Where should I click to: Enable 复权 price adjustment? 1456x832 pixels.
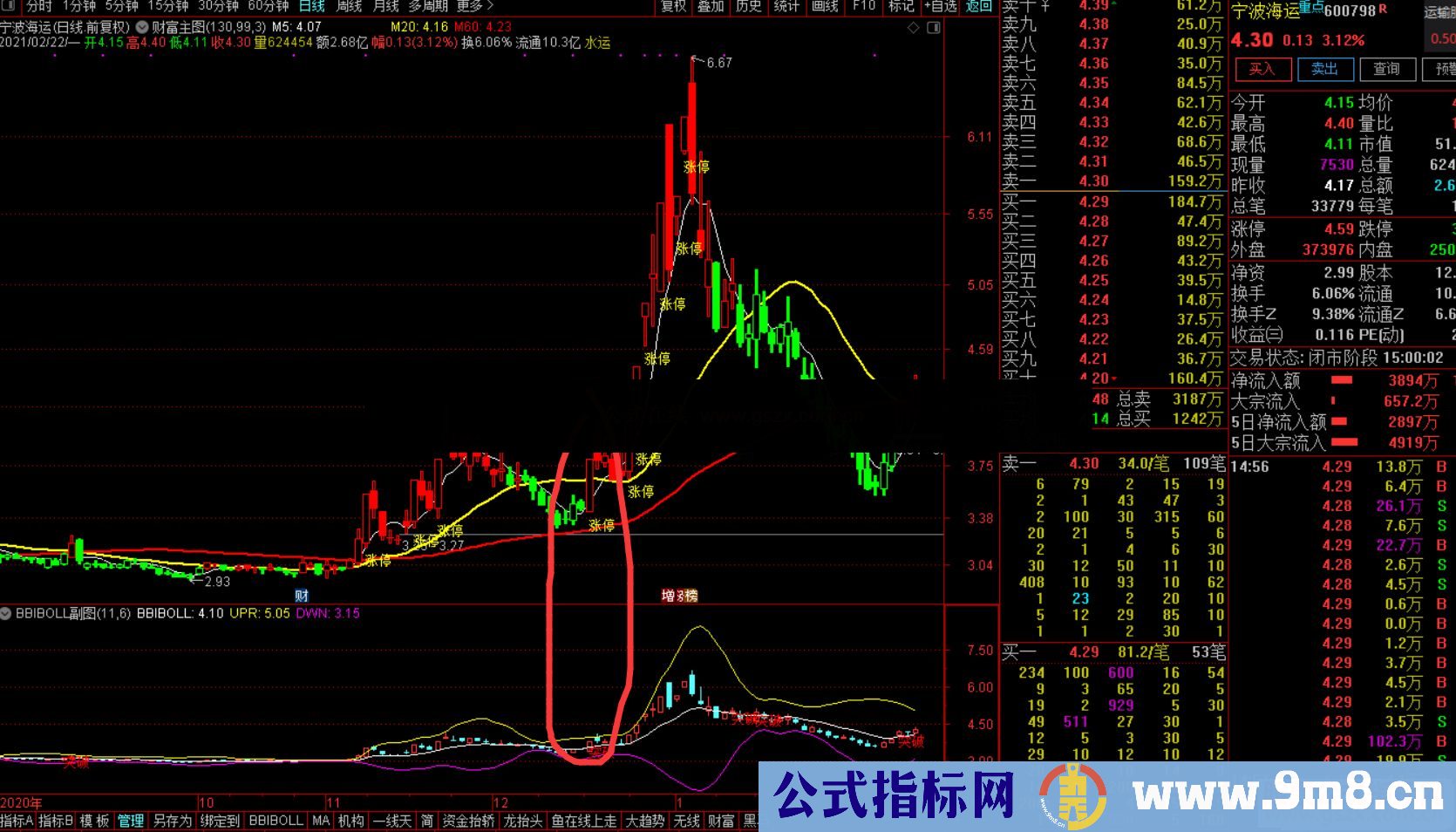coord(672,7)
